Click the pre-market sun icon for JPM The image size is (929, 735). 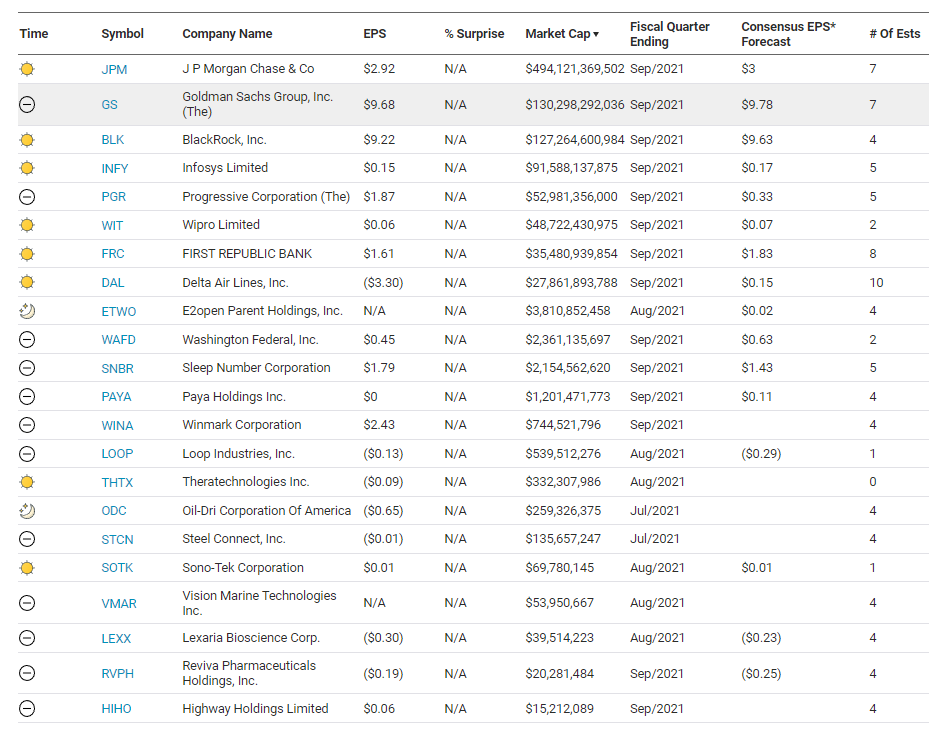(27, 69)
